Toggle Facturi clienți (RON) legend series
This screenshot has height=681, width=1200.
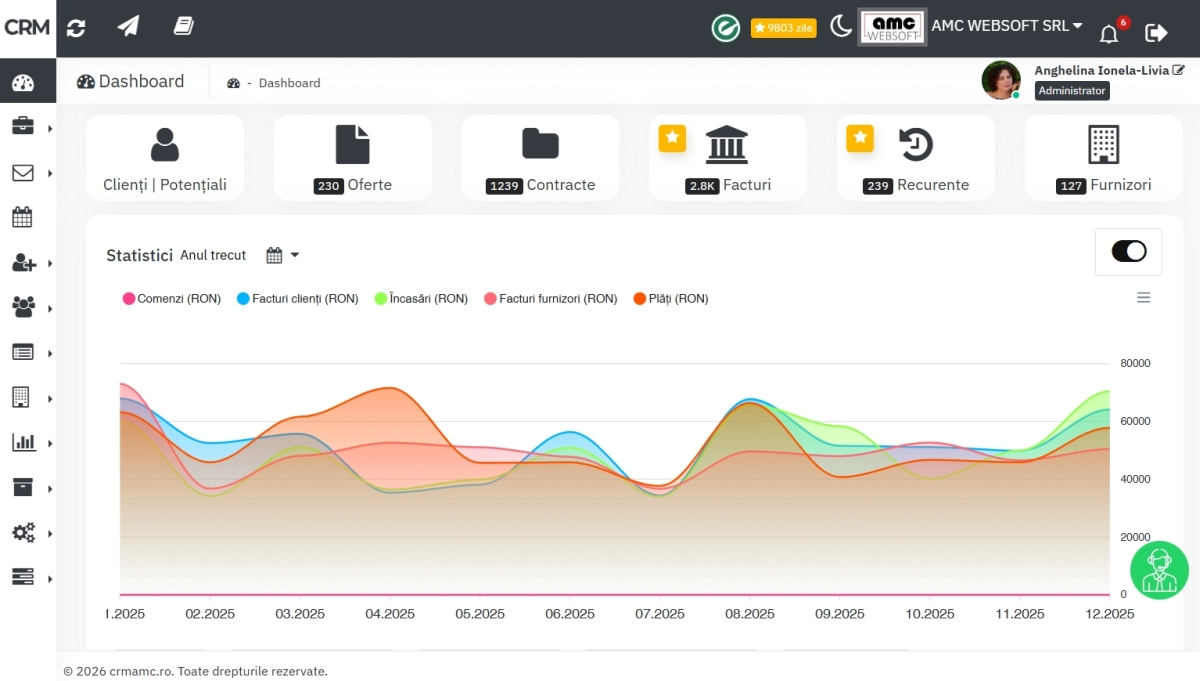pos(298,299)
